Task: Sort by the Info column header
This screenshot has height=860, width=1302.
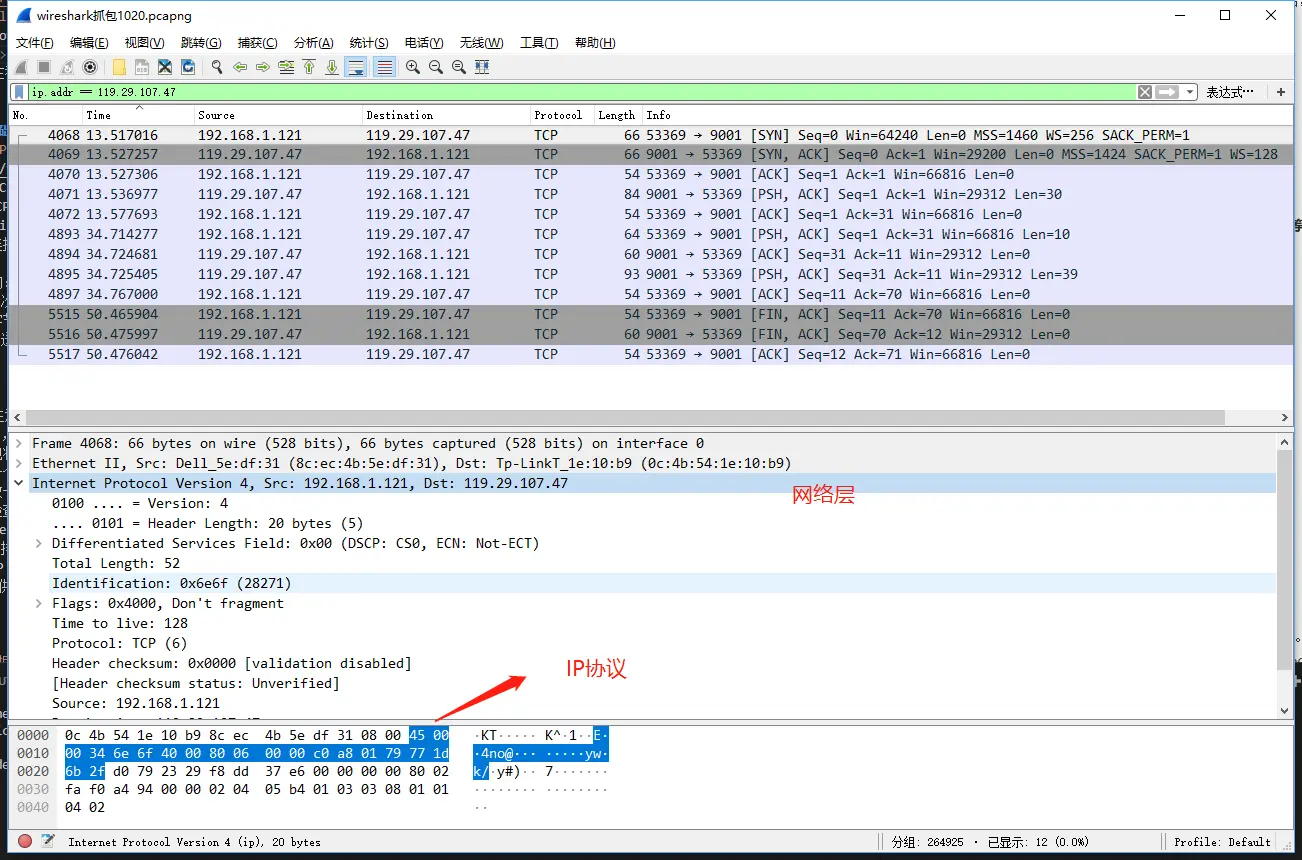Action: [967, 115]
